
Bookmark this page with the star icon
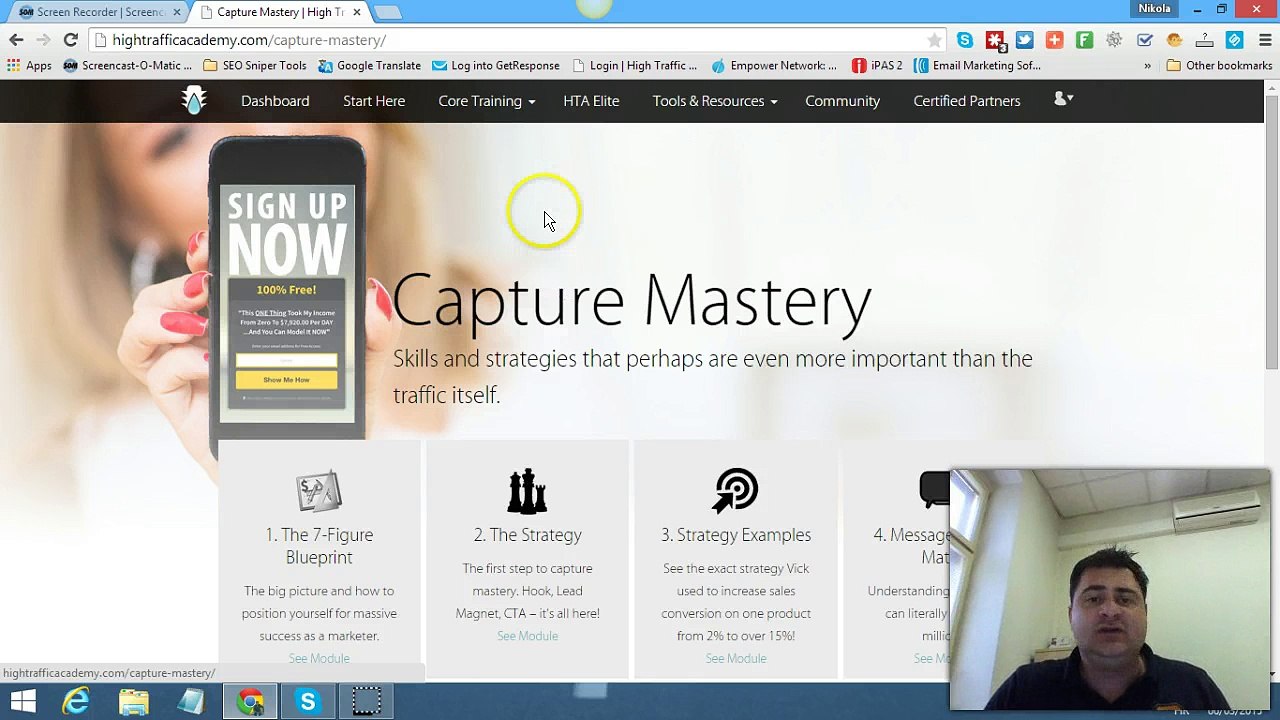click(x=934, y=40)
